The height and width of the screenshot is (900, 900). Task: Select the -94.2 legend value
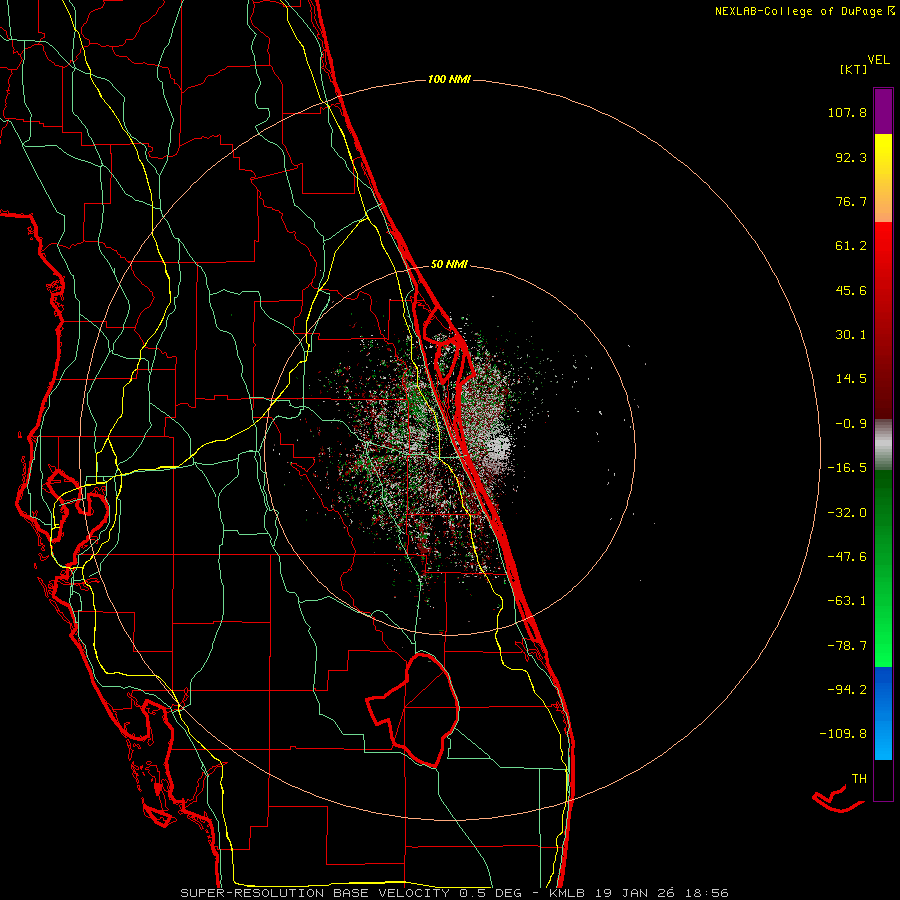847,689
